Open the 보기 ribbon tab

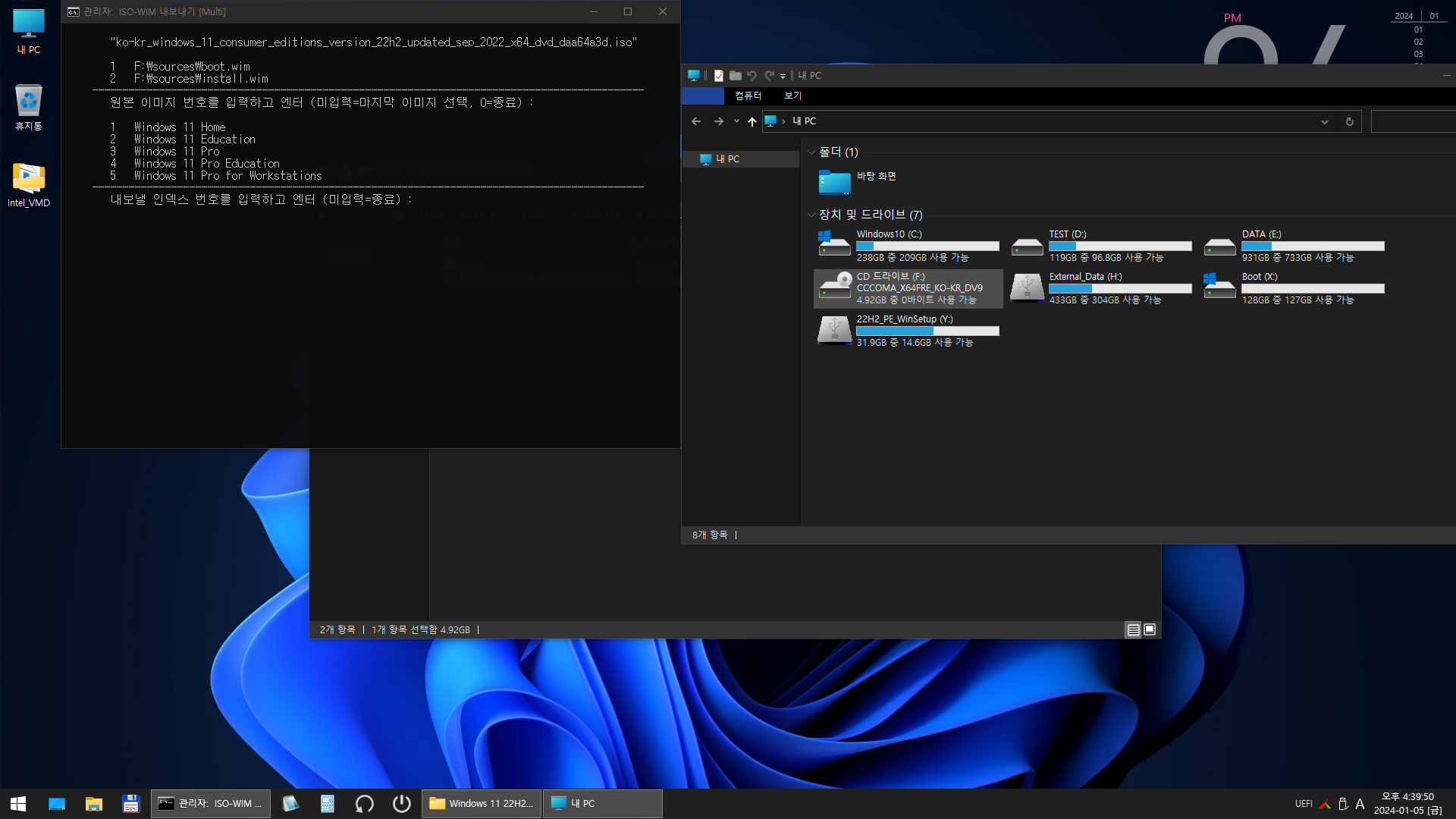tap(793, 96)
